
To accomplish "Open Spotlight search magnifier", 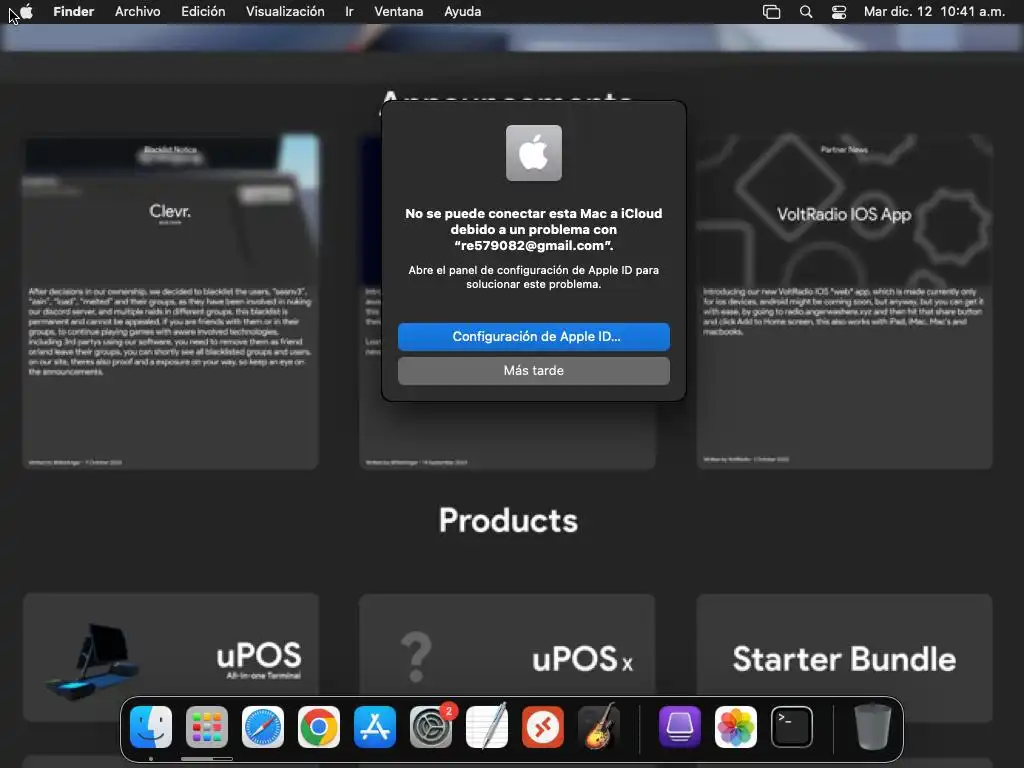I will coord(806,12).
